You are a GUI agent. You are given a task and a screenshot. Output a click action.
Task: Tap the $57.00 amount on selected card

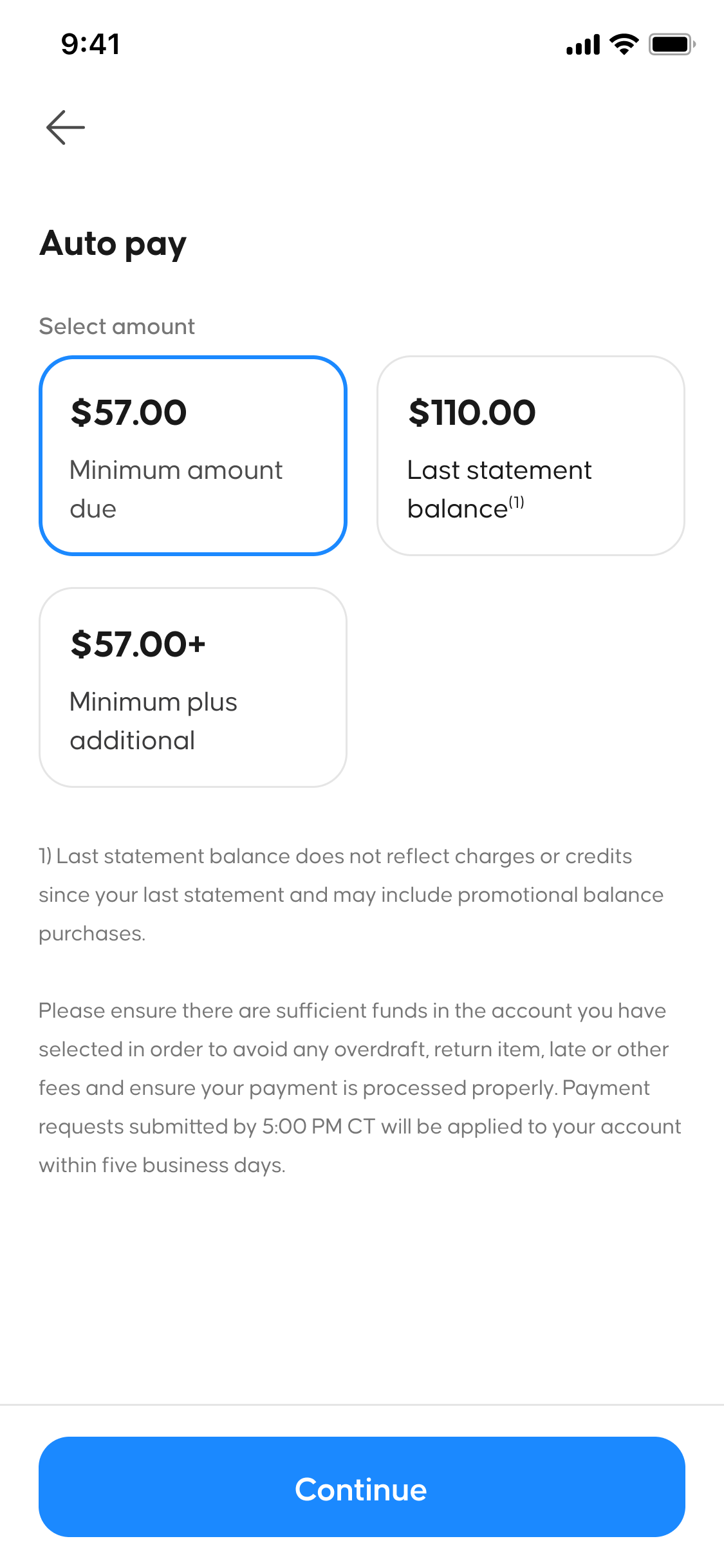click(129, 413)
